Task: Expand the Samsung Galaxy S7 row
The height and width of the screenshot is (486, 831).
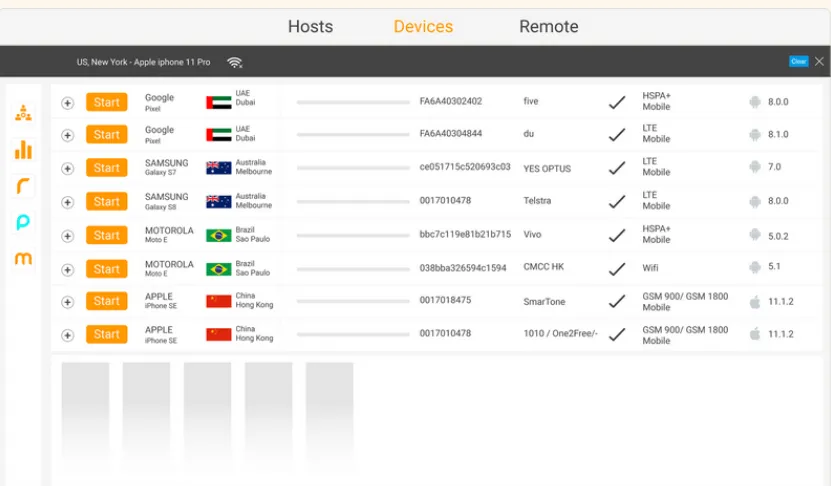Action: pyautogui.click(x=67, y=169)
